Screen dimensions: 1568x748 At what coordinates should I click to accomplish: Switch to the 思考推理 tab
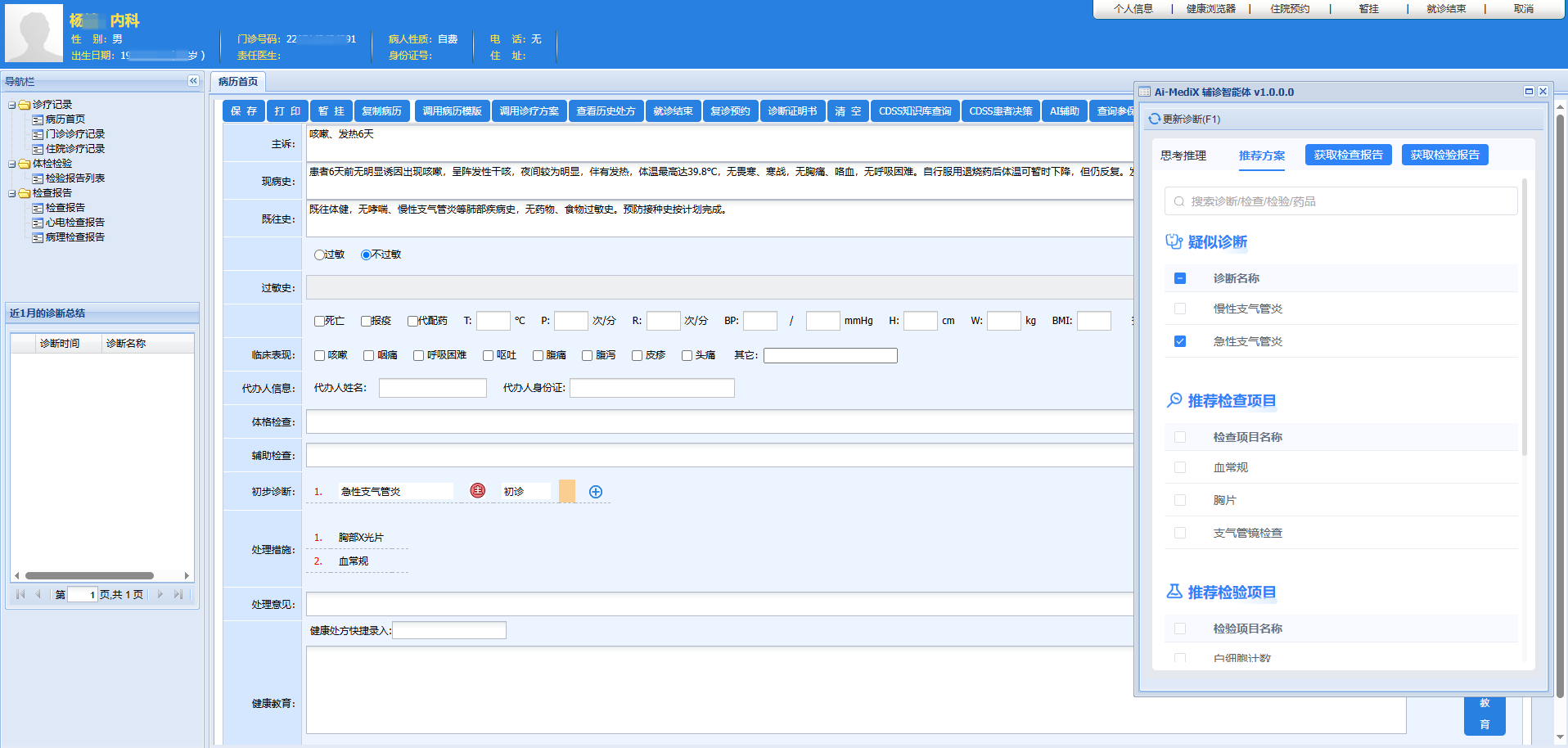point(1183,155)
